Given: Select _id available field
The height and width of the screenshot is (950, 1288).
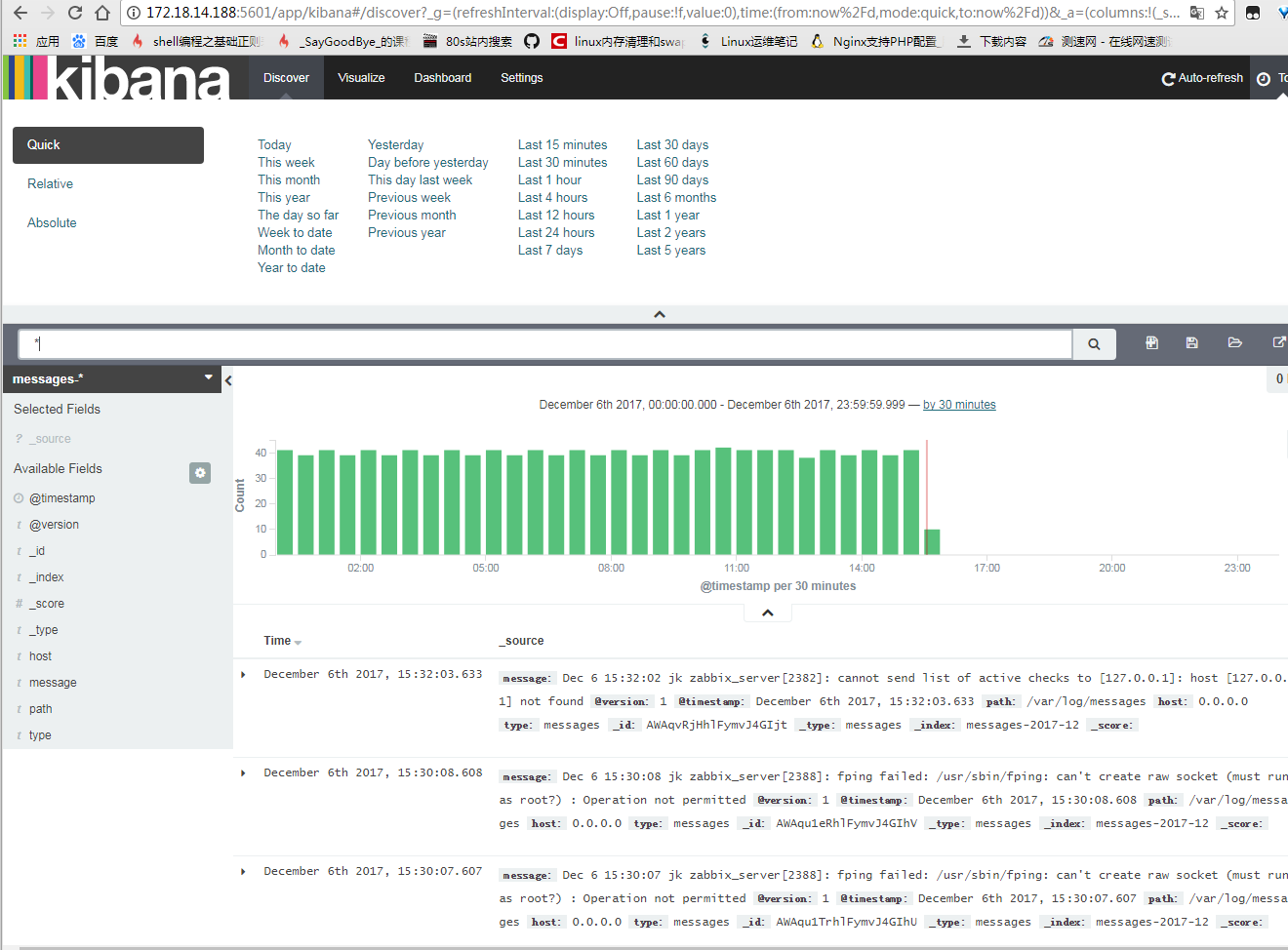Looking at the screenshot, I should [37, 551].
